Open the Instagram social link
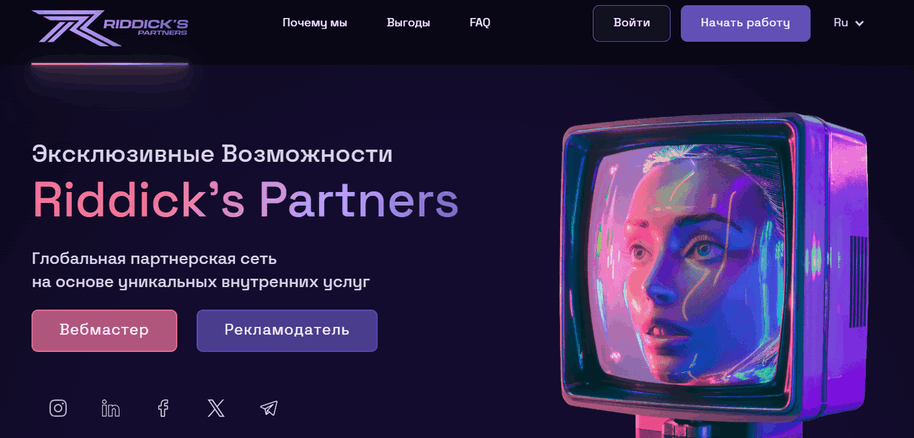The width and height of the screenshot is (914, 438). [x=58, y=408]
